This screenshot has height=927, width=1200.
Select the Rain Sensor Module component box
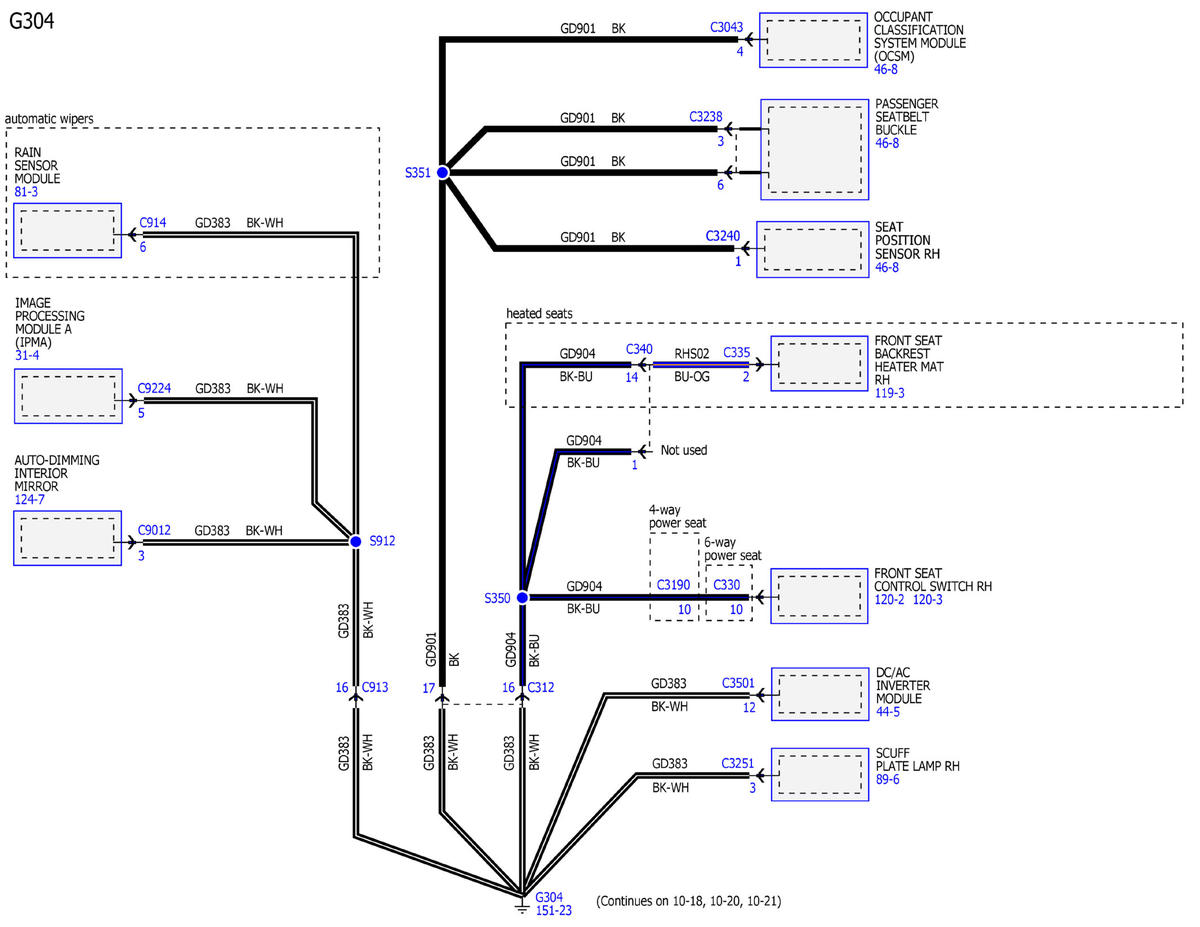coord(67,231)
